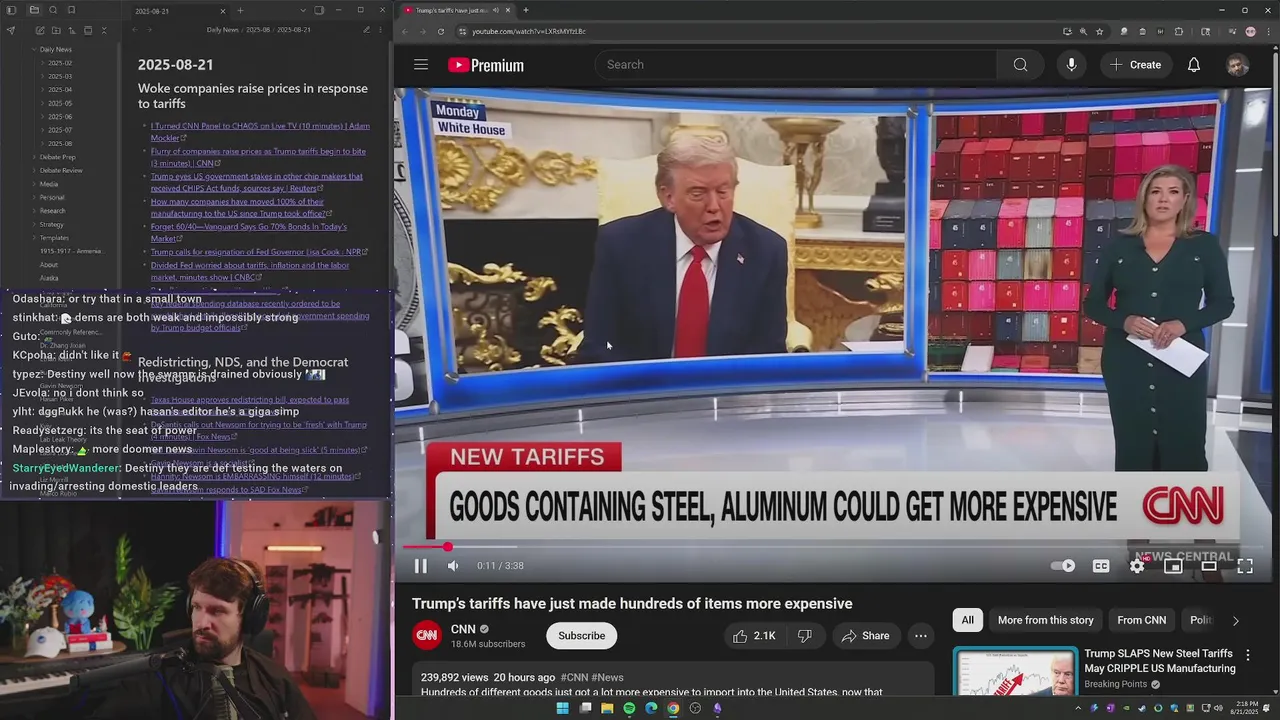
Task: Toggle Obsidian right sidebar
Action: [319, 10]
